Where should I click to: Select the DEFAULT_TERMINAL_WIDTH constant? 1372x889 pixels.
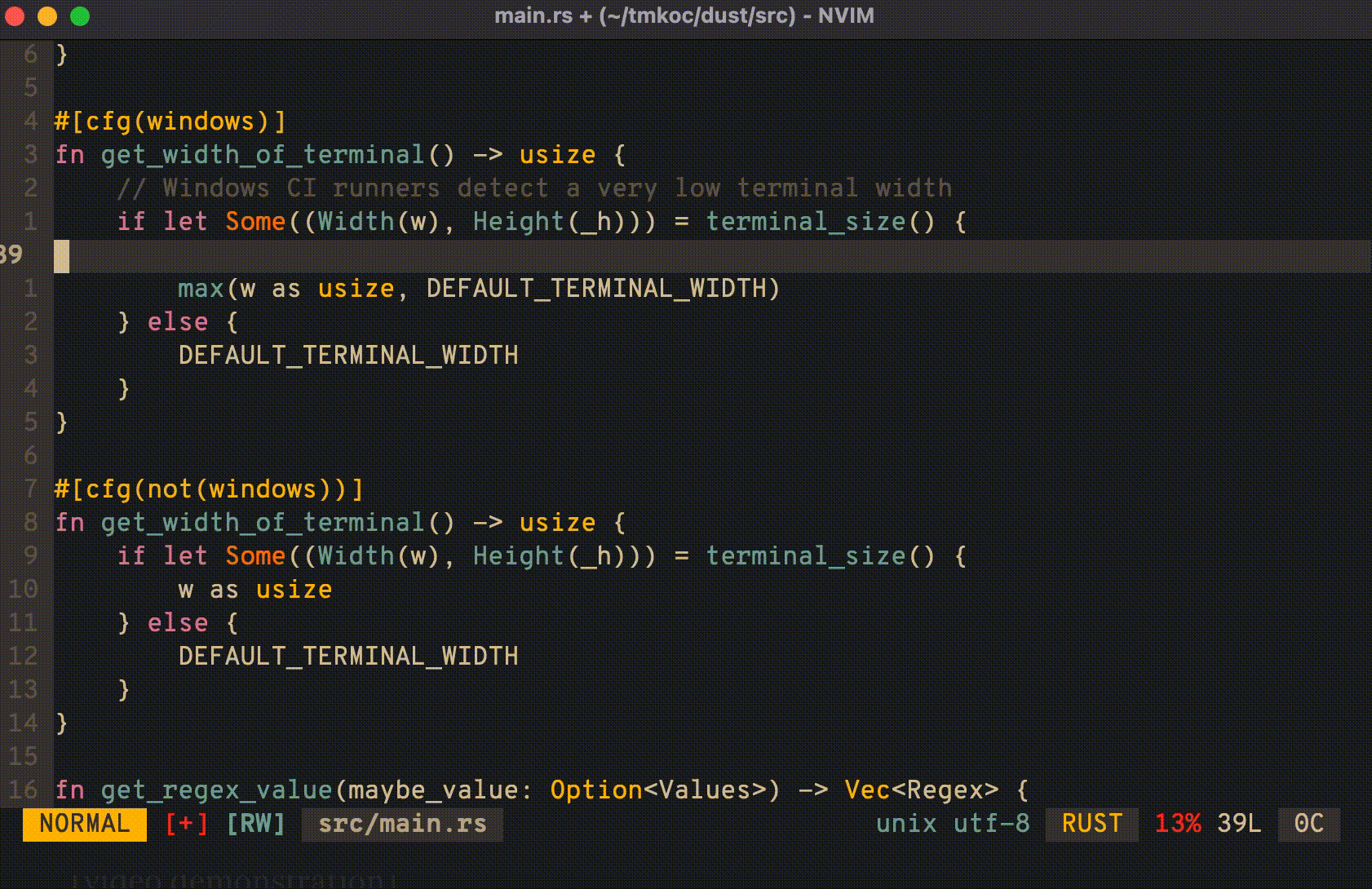[x=348, y=354]
